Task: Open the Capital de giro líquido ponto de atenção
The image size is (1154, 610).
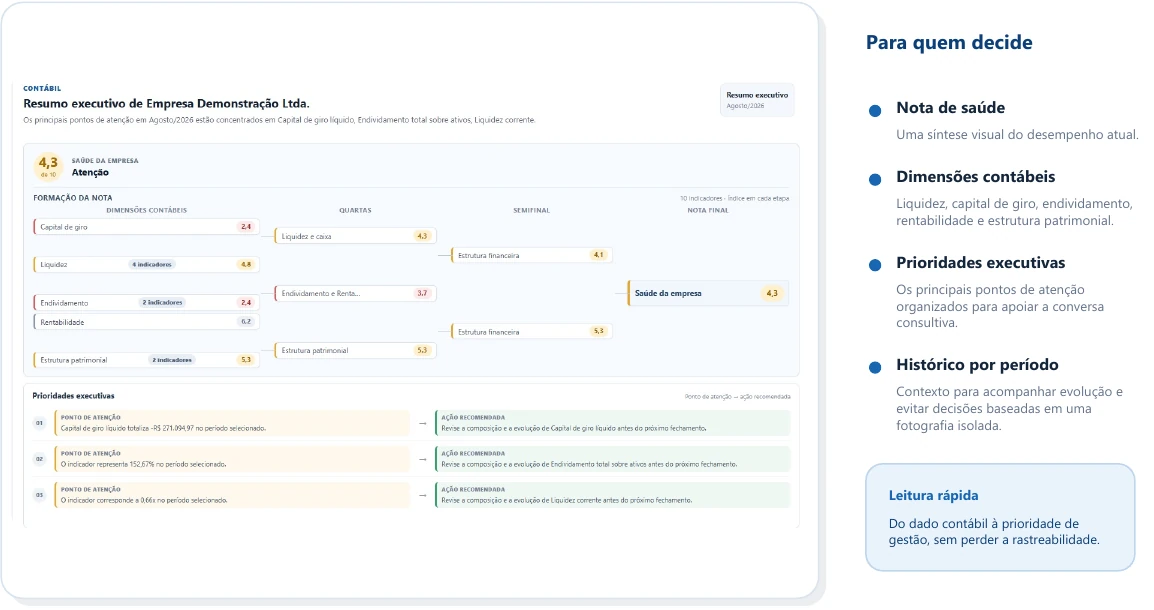Action: [232, 423]
